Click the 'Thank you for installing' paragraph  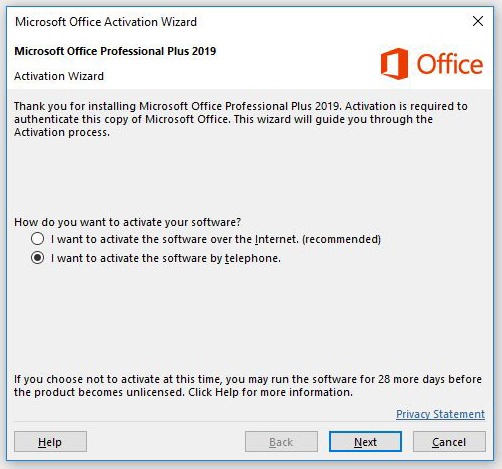(x=241, y=119)
